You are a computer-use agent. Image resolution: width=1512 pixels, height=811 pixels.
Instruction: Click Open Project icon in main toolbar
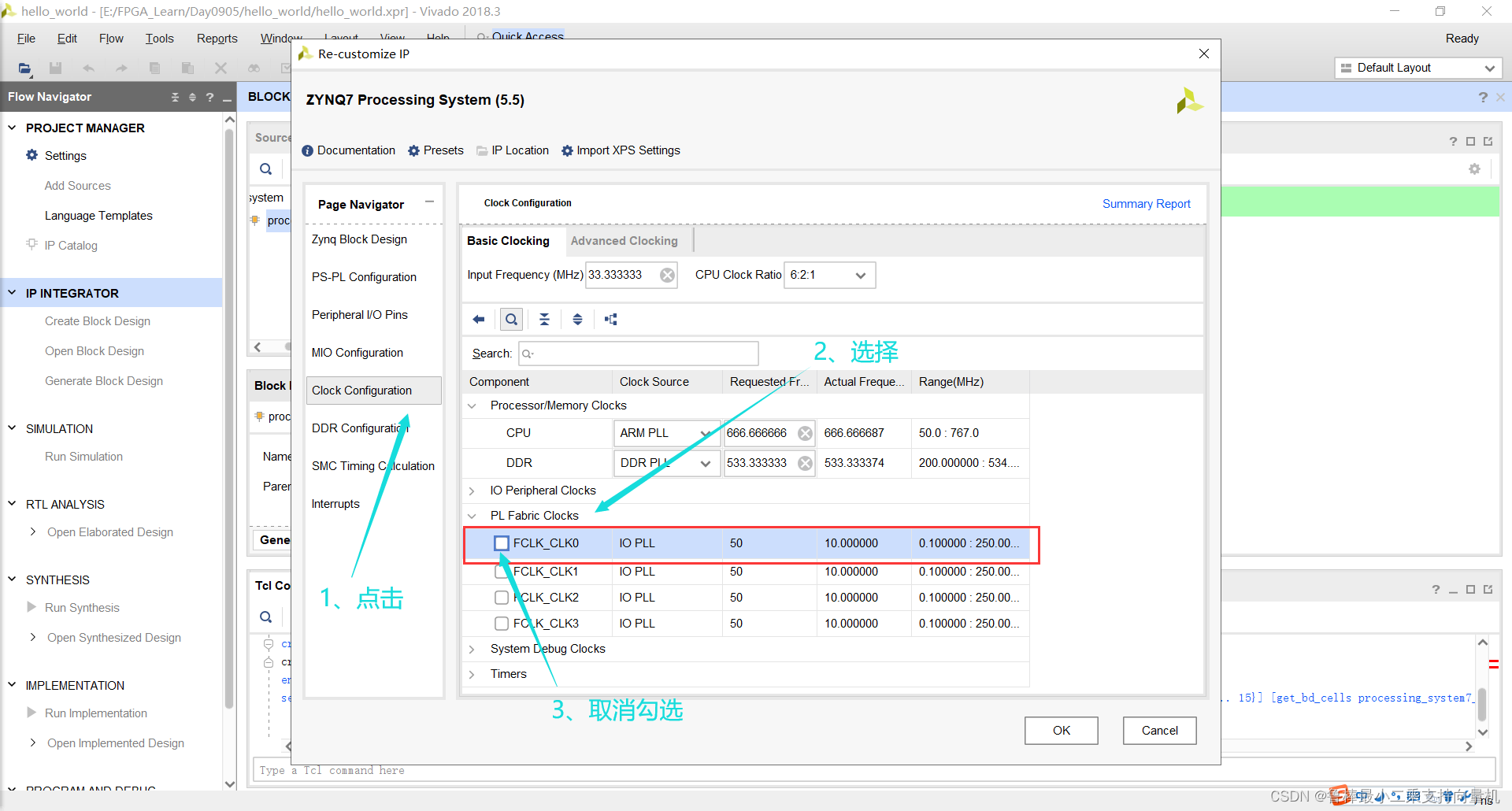tap(25, 69)
